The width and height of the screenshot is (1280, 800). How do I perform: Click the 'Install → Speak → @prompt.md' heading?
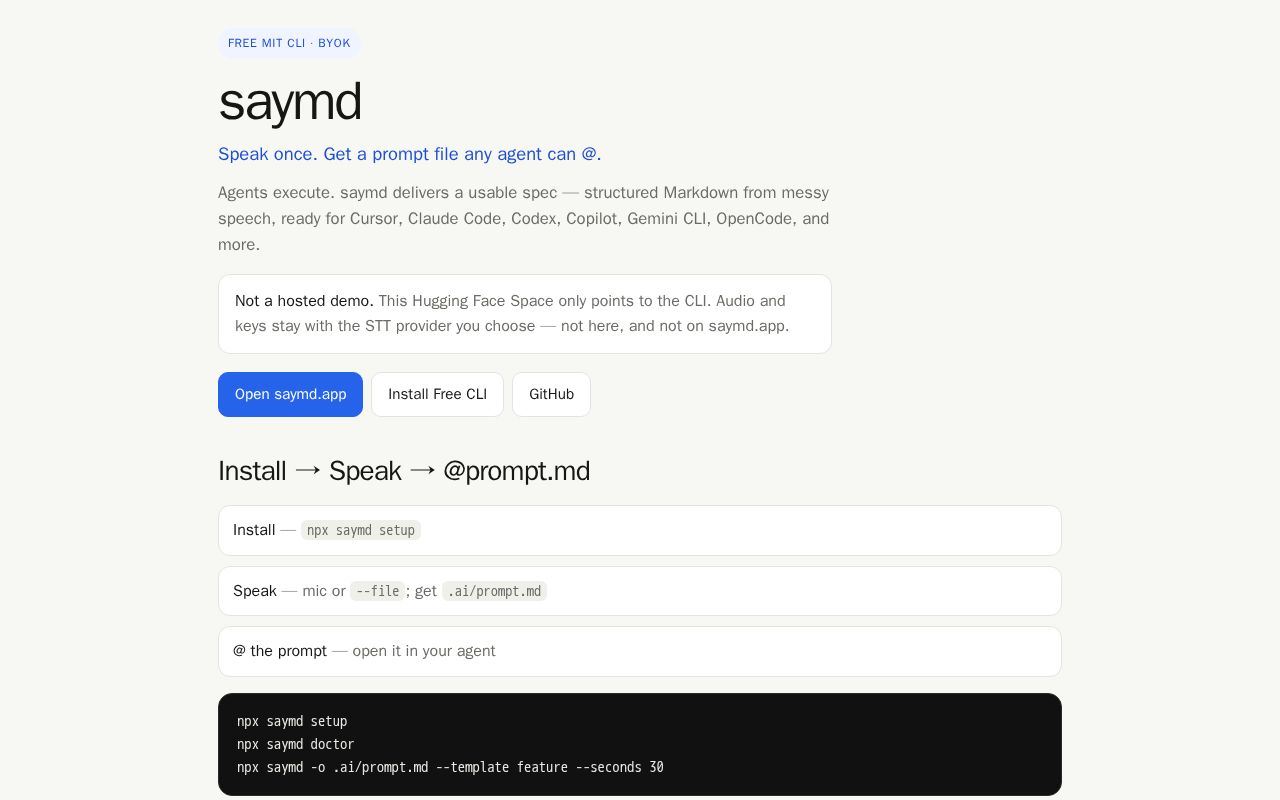(404, 471)
